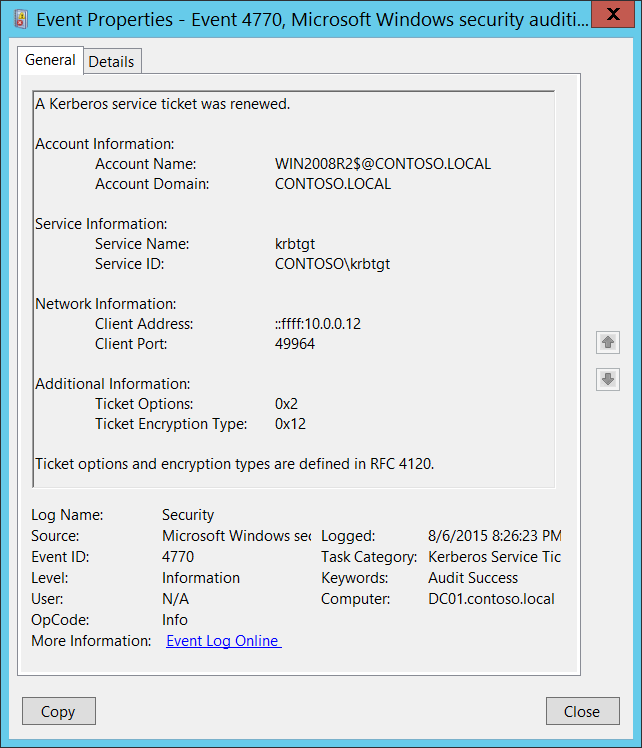Click the Keywords value Audit Success
Viewport: 642px width, 748px height.
[473, 578]
